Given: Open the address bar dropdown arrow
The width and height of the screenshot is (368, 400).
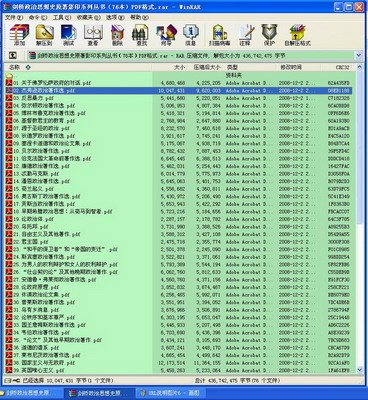Looking at the screenshot, I should click(x=358, y=55).
